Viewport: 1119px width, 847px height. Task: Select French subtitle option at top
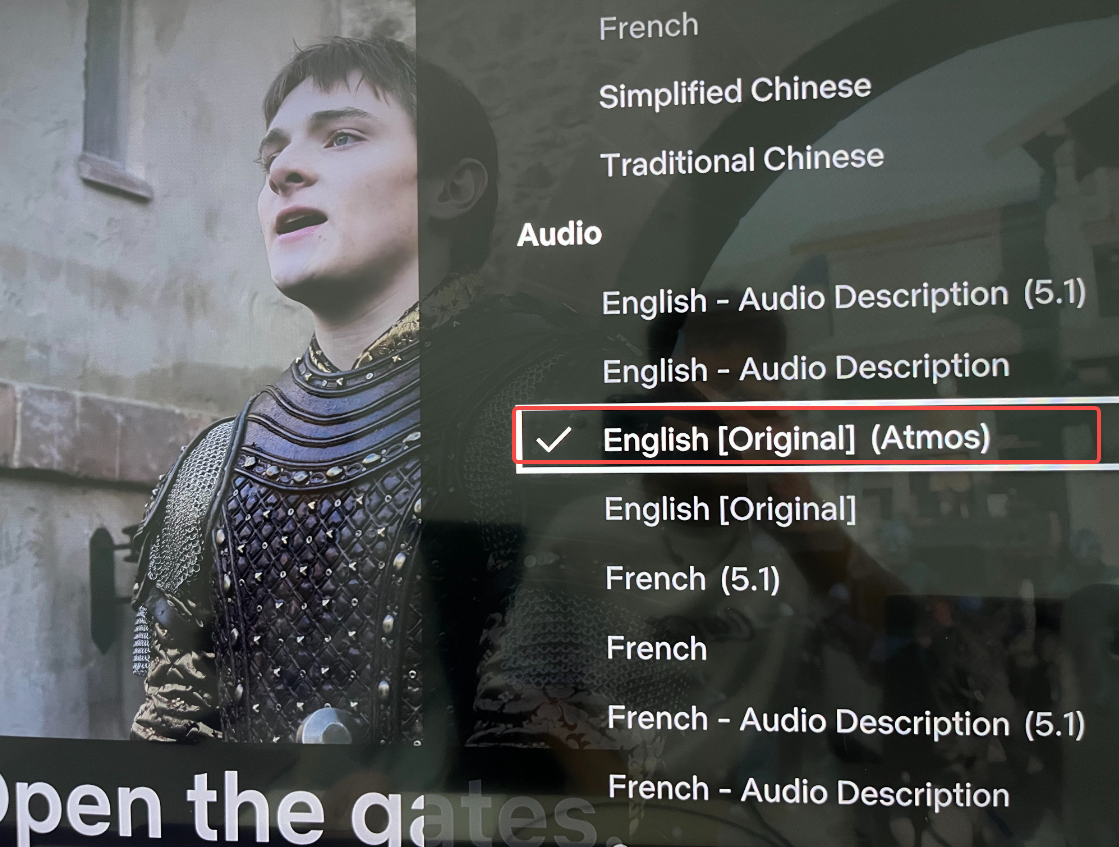[x=649, y=27]
